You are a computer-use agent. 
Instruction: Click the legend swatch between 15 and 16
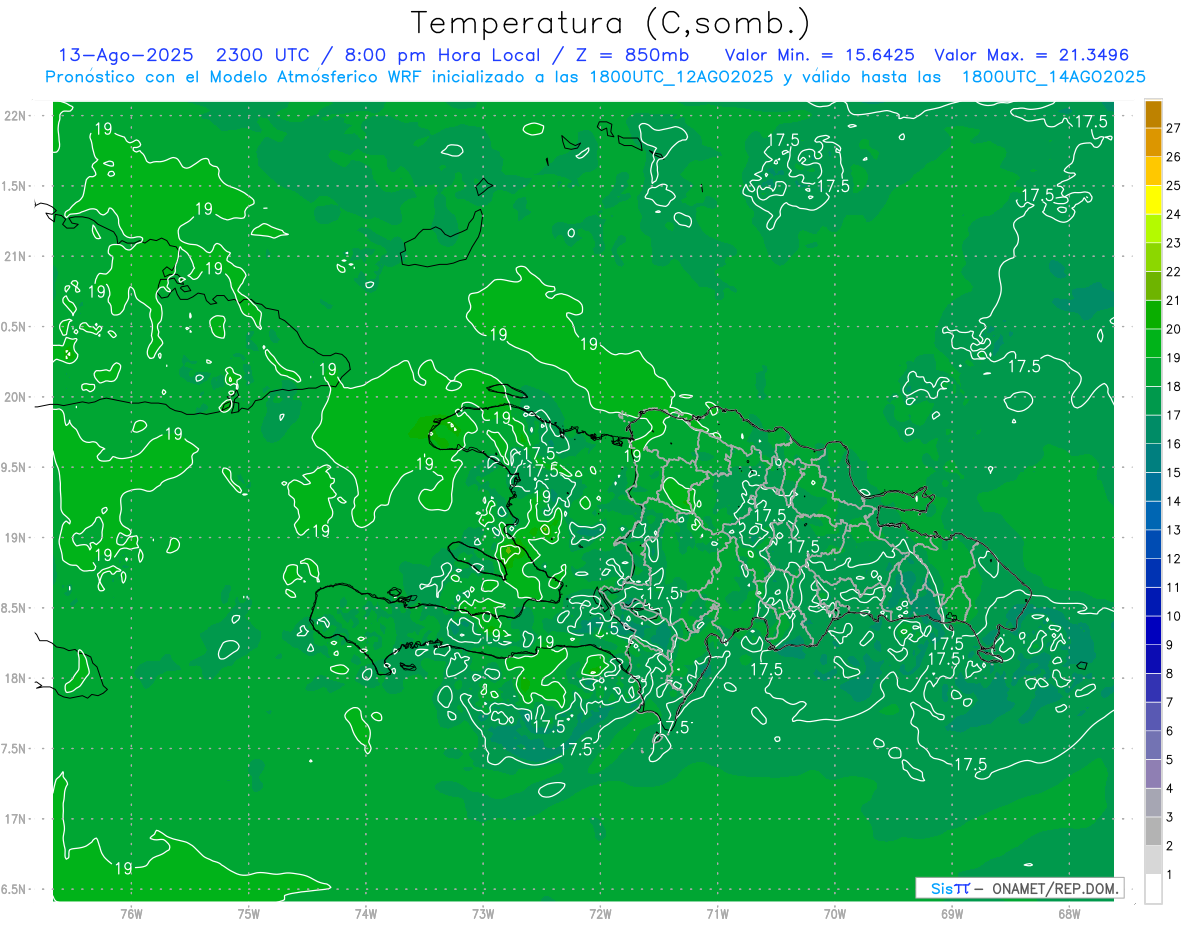pos(1153,458)
